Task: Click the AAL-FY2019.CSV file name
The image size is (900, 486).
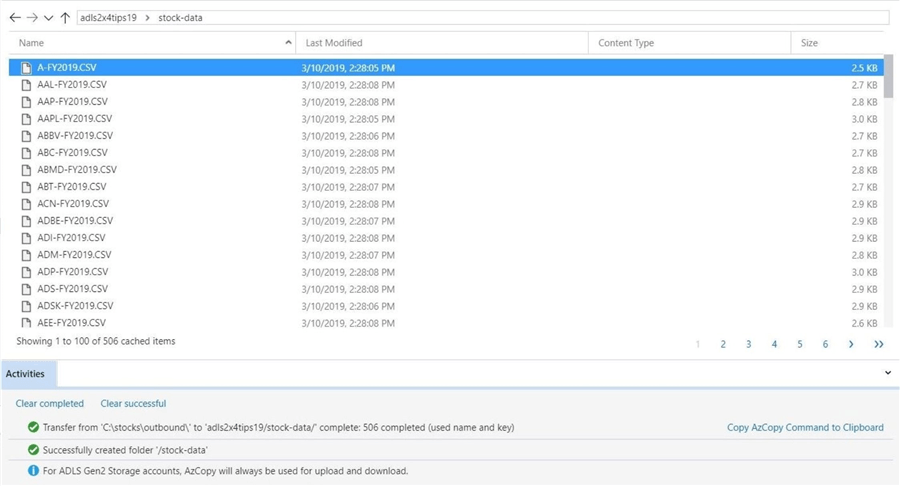Action: tap(72, 85)
